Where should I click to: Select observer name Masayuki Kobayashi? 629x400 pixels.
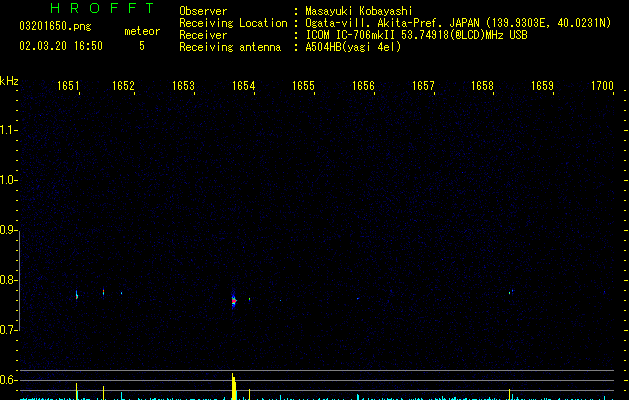tap(359, 11)
